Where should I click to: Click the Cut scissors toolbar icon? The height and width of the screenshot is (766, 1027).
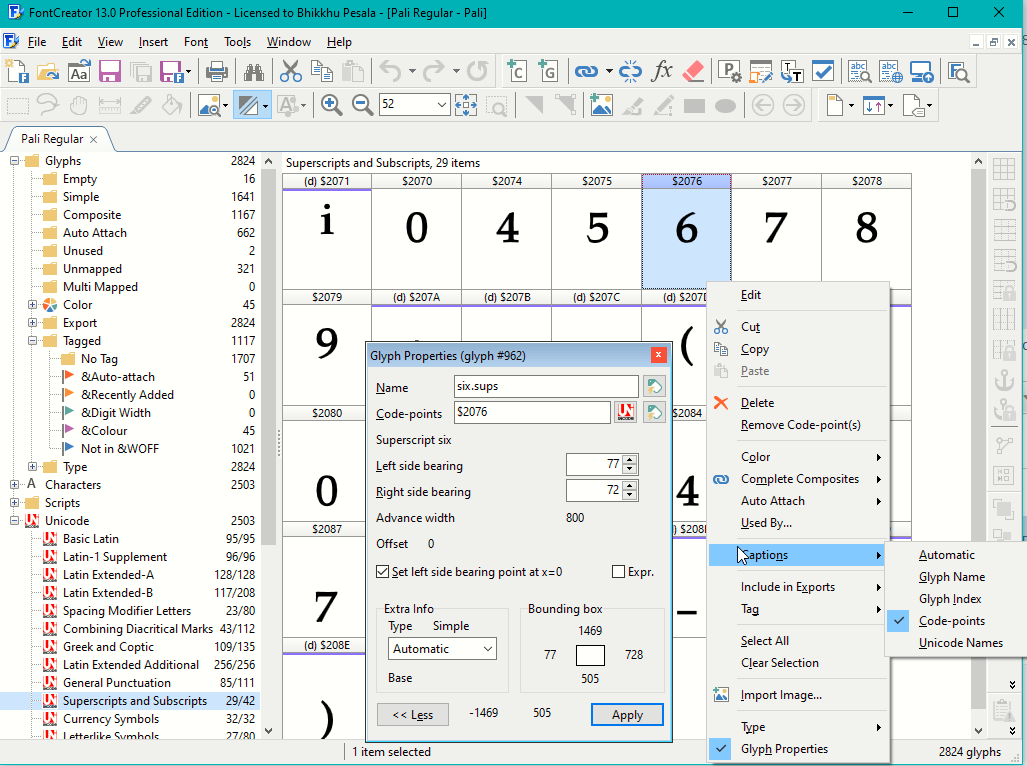[x=290, y=71]
